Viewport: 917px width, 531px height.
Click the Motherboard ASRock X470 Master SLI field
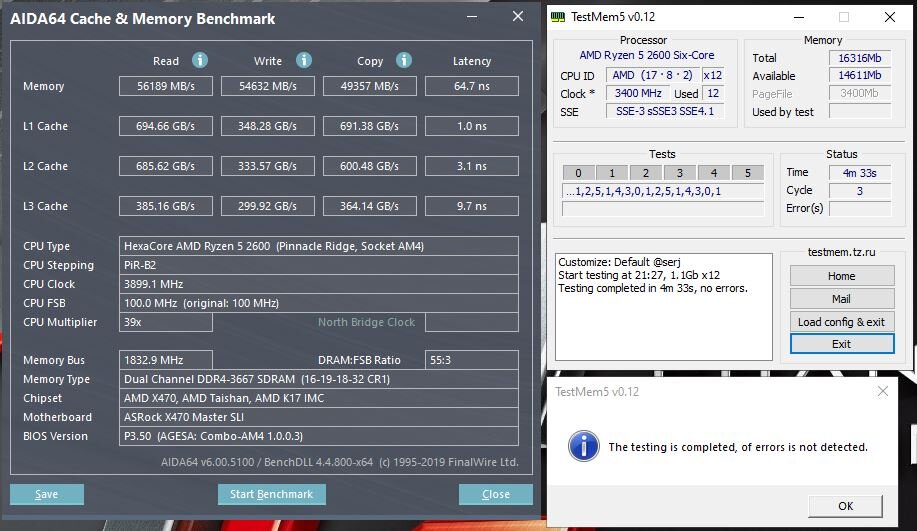click(319, 417)
